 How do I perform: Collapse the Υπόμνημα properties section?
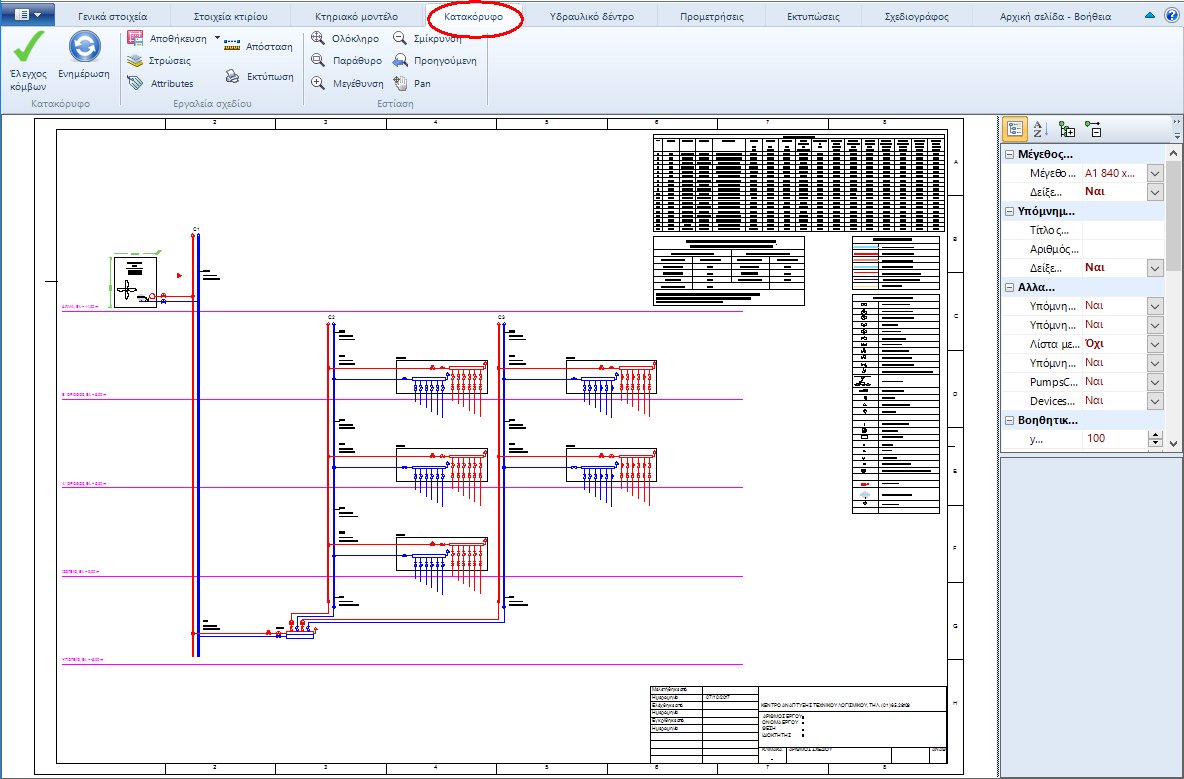(1007, 210)
